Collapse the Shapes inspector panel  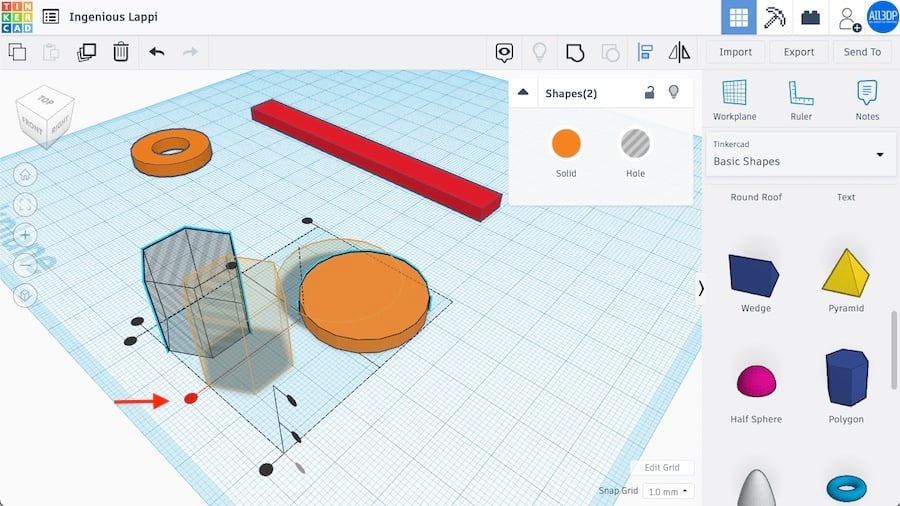pyautogui.click(x=523, y=93)
